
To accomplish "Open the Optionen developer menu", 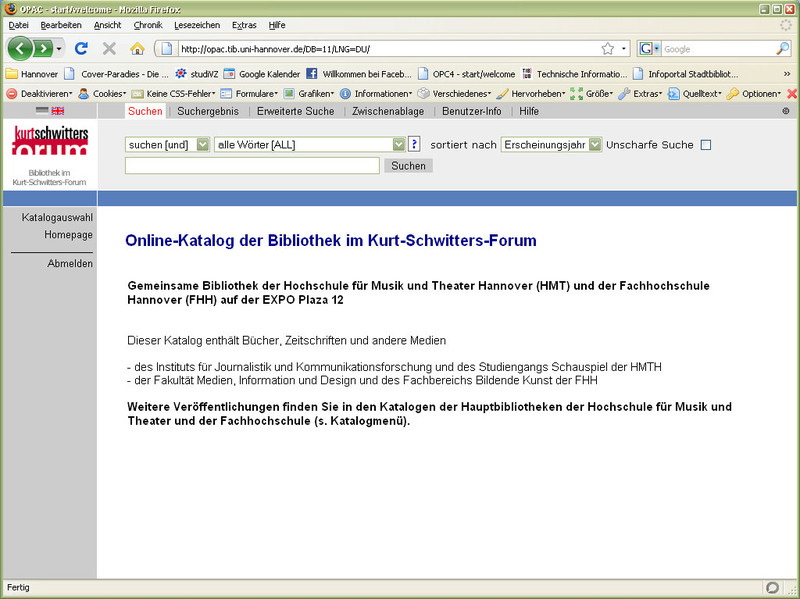I will tap(754, 93).
